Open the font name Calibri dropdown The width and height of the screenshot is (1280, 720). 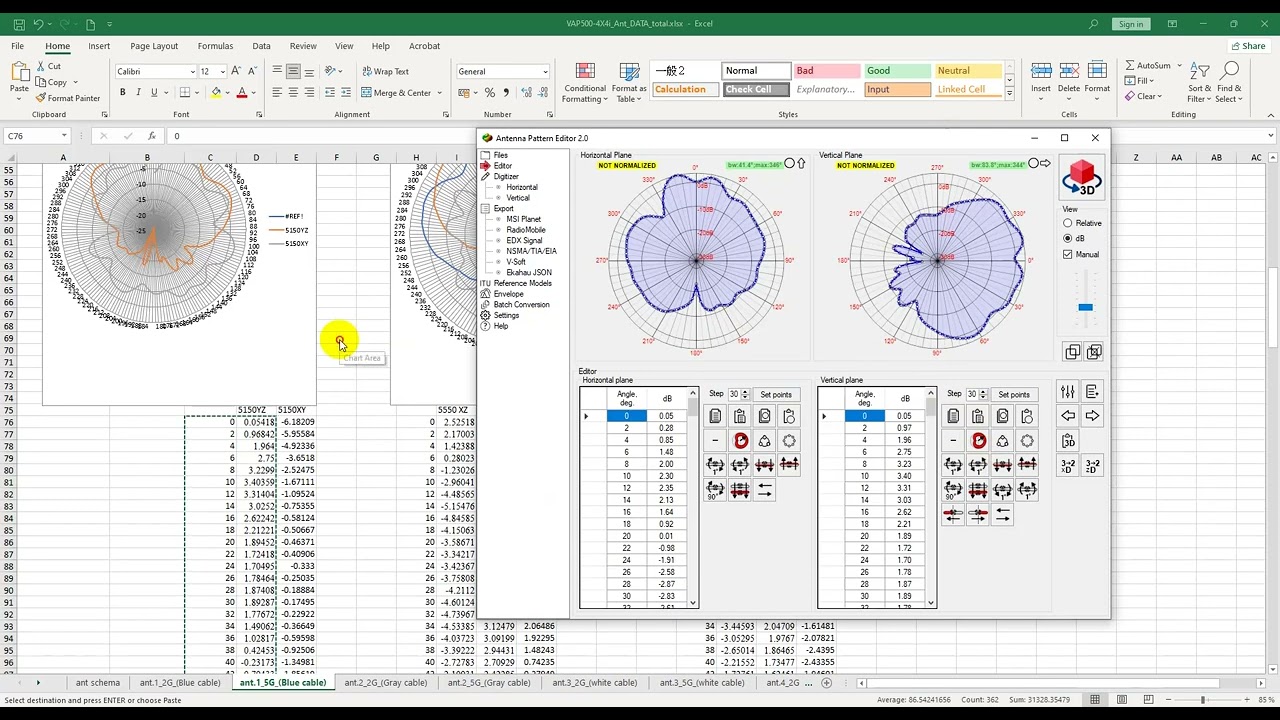192,72
